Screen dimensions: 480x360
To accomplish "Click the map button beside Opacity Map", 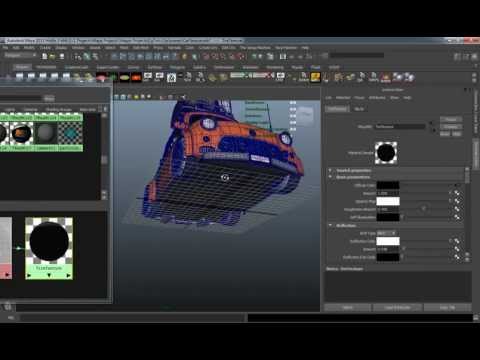I will (x=457, y=201).
